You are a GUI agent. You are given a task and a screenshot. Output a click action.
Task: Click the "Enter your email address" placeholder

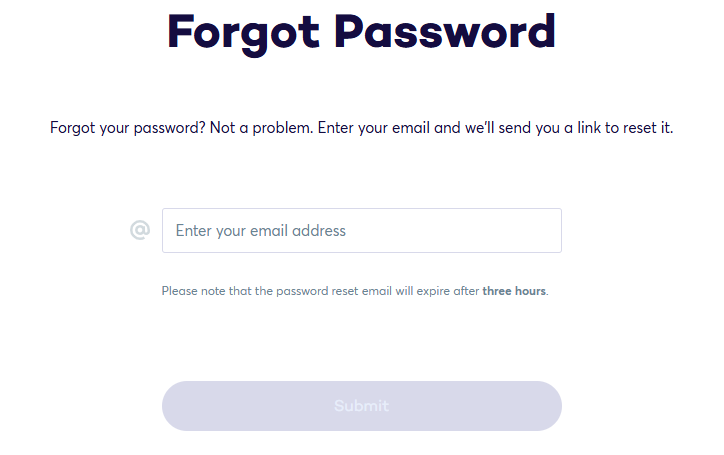coord(261,230)
